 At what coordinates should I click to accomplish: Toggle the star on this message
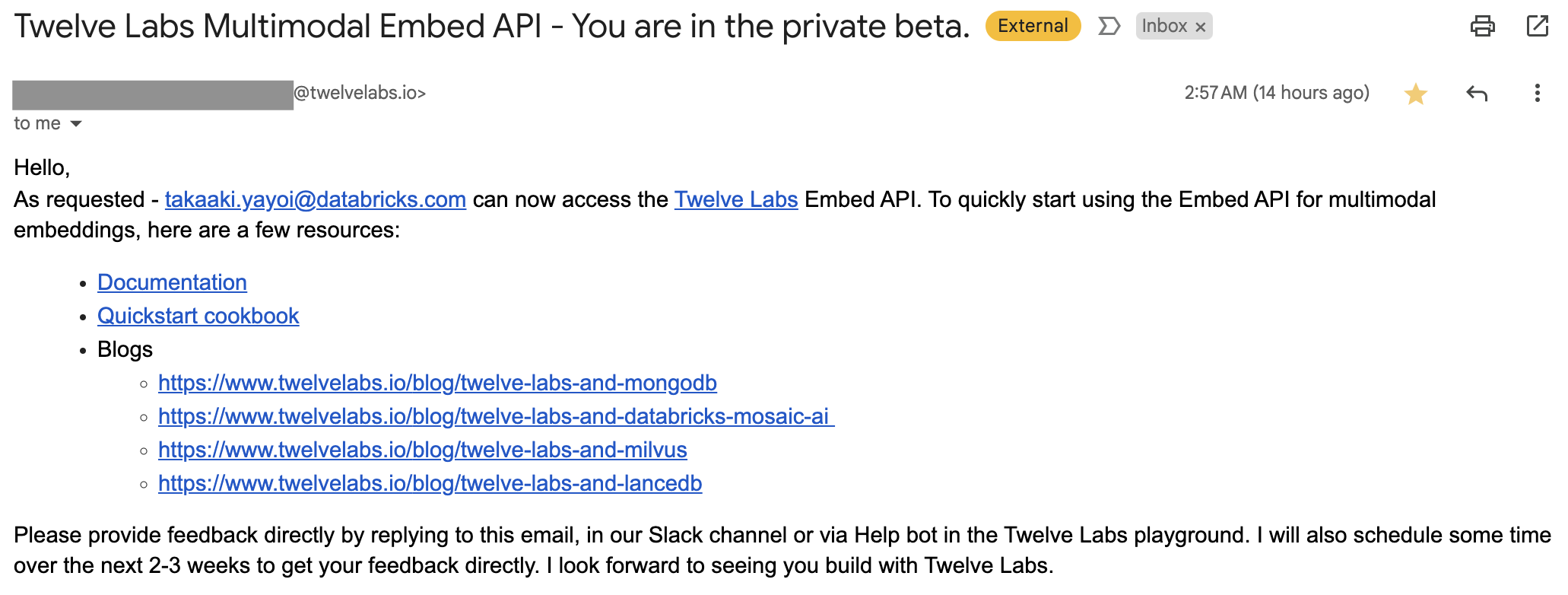point(1414,92)
